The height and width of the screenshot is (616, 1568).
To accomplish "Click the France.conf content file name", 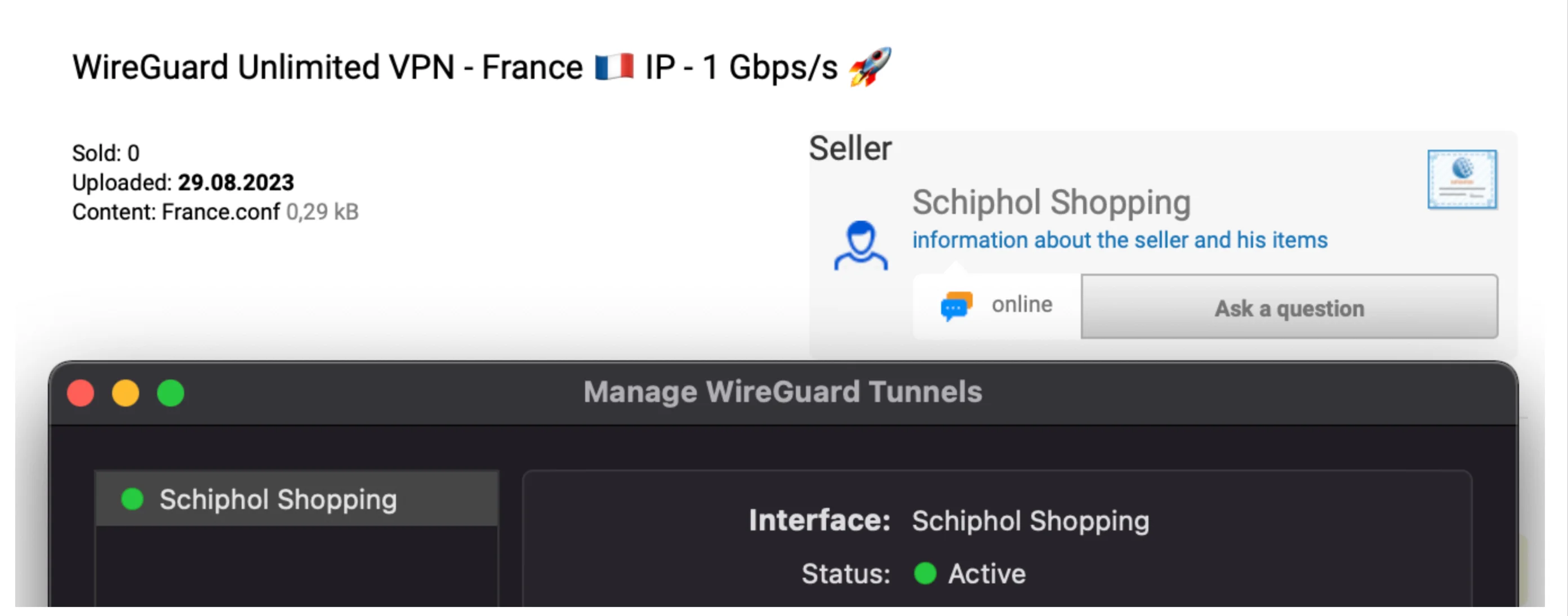I will point(220,212).
